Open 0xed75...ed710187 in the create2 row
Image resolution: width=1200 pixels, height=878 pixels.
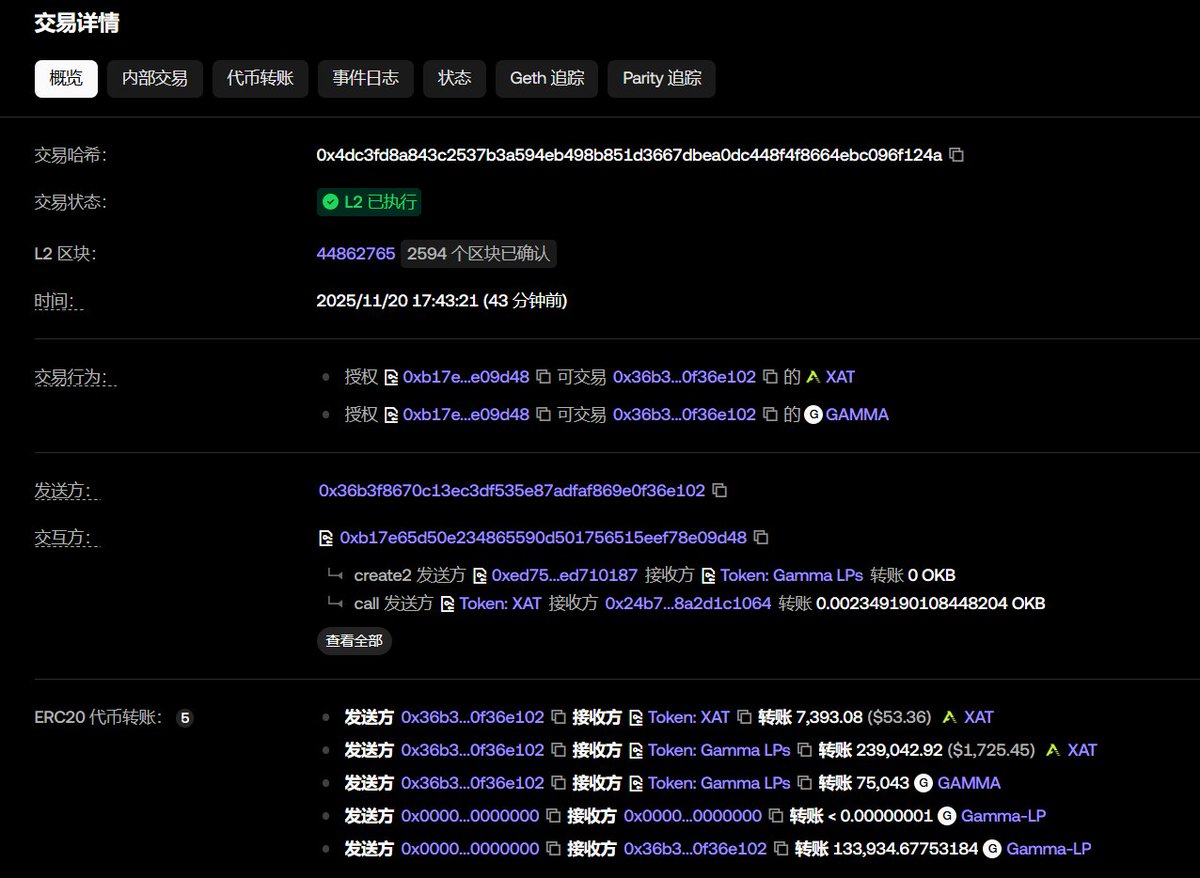(565, 575)
